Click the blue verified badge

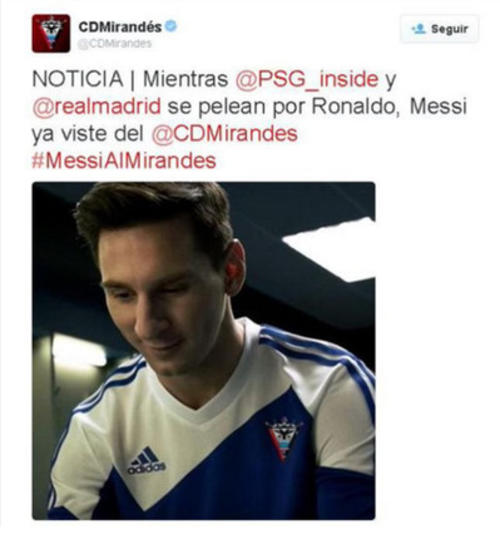171,26
